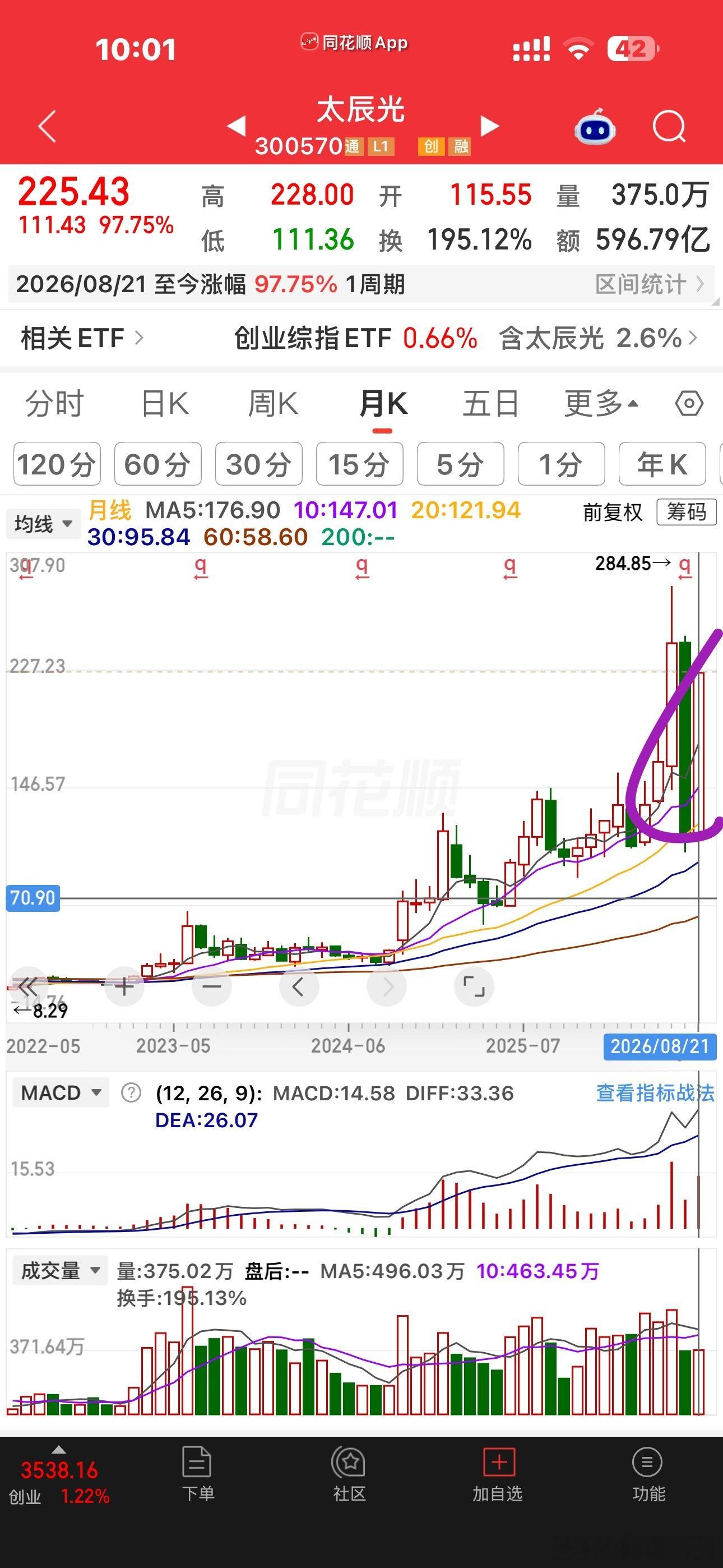Open chart settings hexagon icon
Screen dimensions: 723x1568
click(689, 404)
